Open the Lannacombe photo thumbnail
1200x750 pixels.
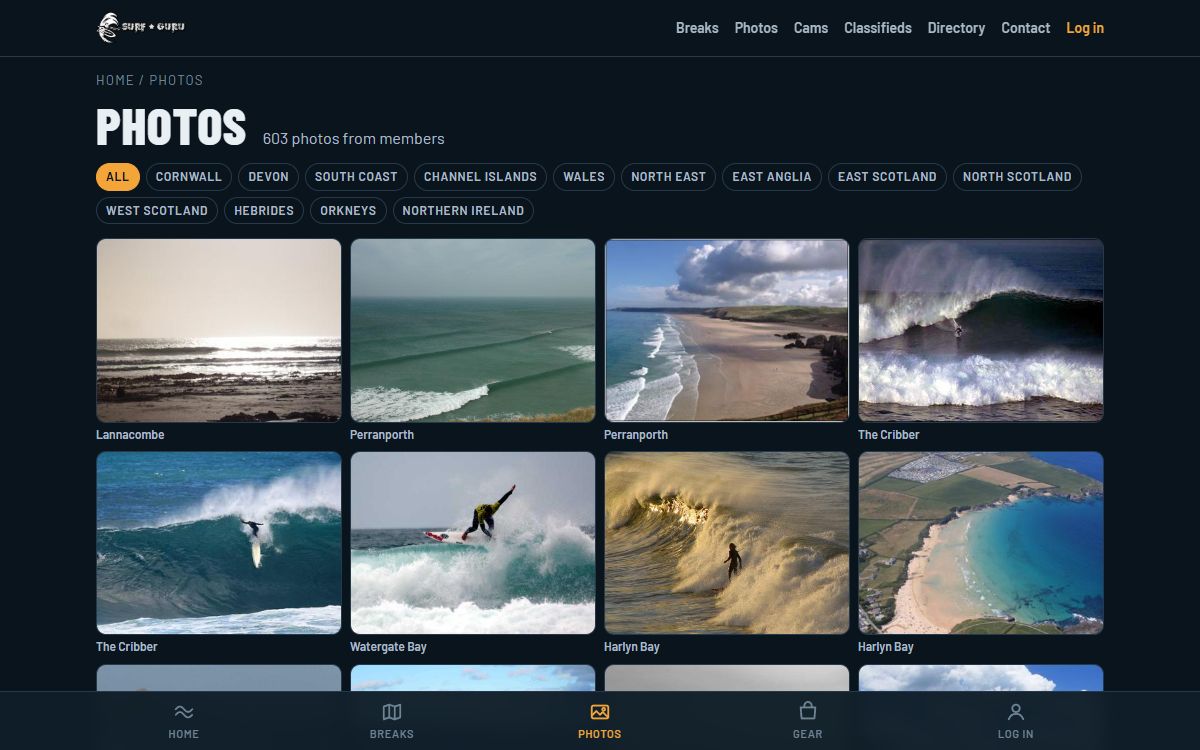click(x=219, y=330)
